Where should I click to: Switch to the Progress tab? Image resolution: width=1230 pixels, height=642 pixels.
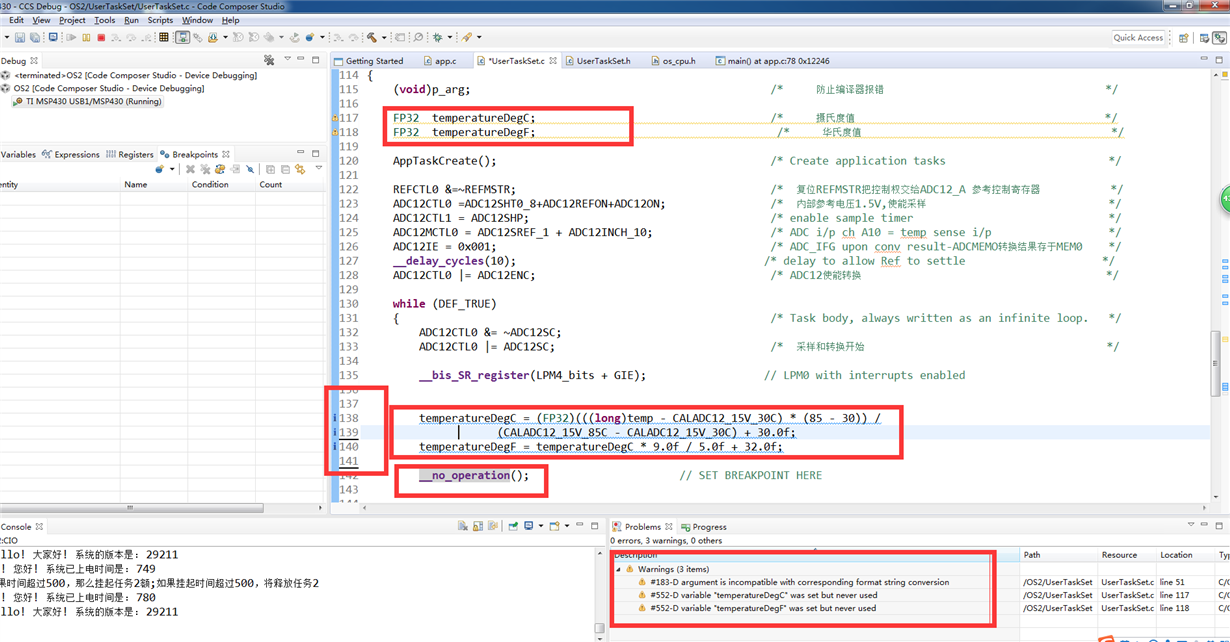point(704,526)
